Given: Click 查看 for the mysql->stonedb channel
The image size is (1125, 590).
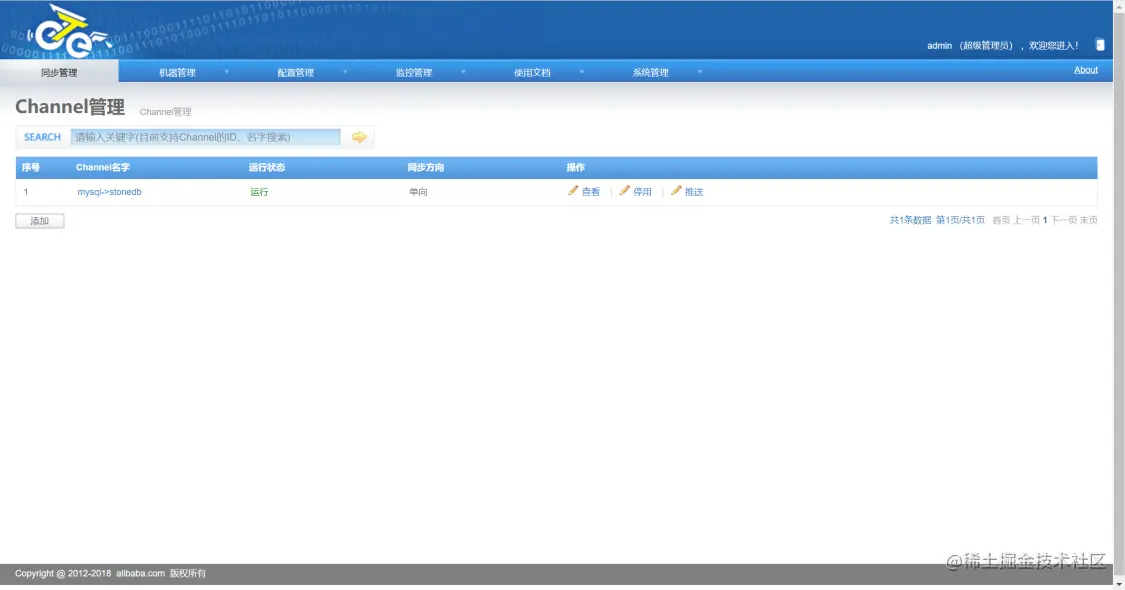Looking at the screenshot, I should click(x=590, y=192).
